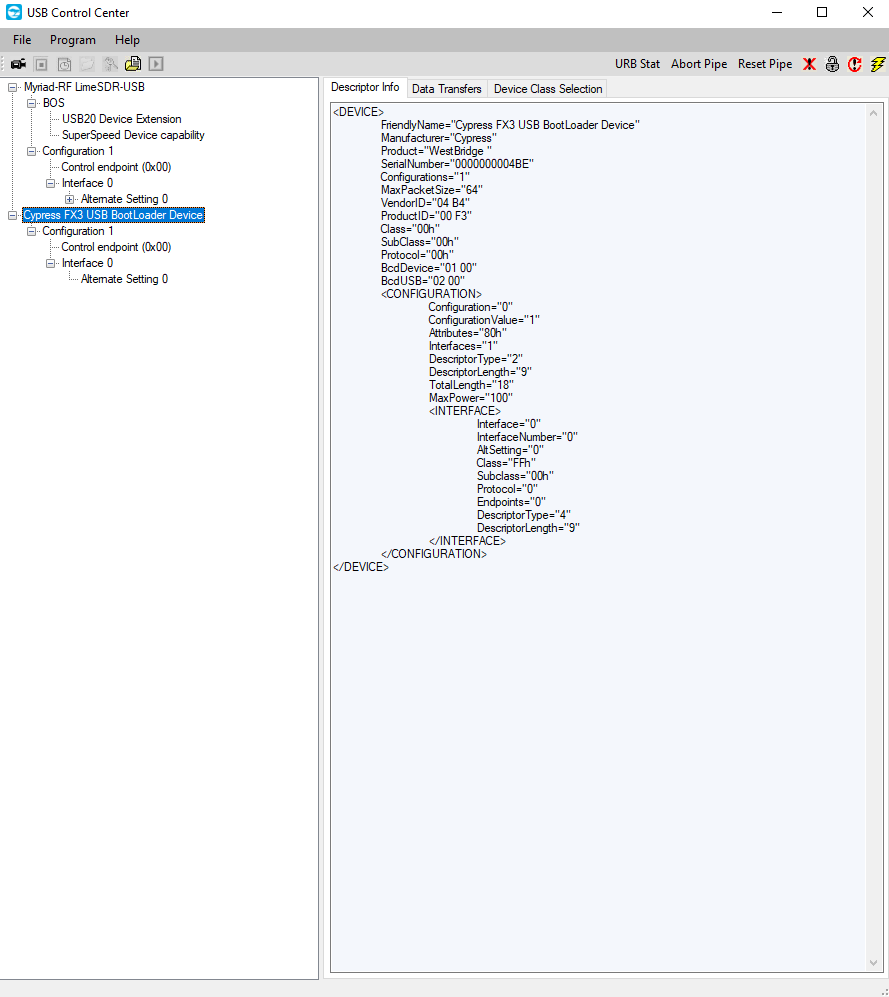
Task: Collapse the Myriad-RF LimeSDR-USB tree node
Action: click(x=13, y=87)
